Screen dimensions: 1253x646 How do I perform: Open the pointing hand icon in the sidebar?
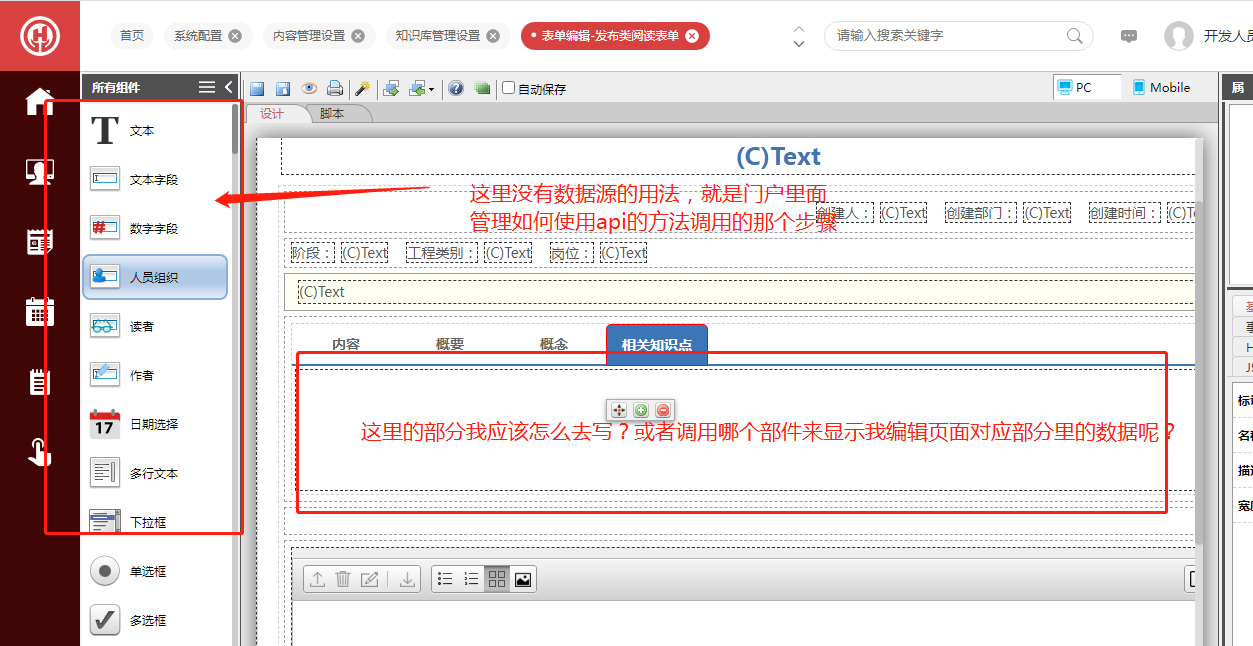(40, 452)
